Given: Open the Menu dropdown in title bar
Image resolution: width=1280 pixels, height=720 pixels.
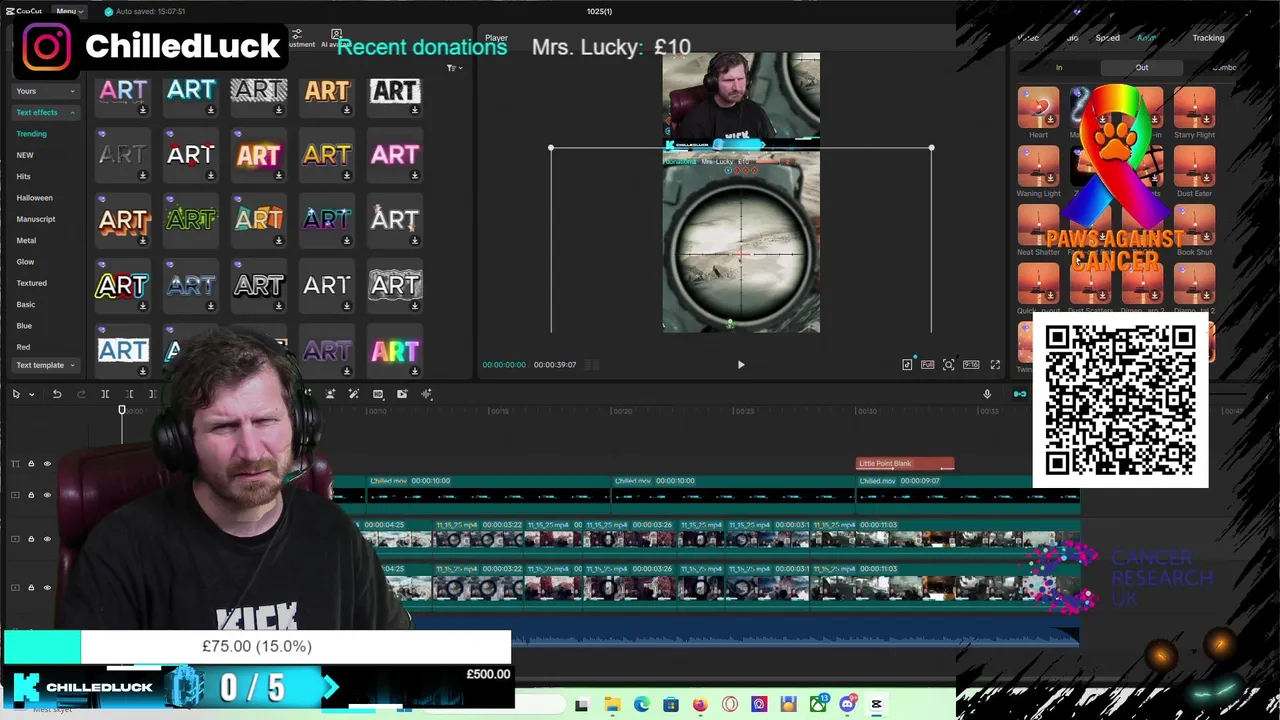Looking at the screenshot, I should coord(70,11).
